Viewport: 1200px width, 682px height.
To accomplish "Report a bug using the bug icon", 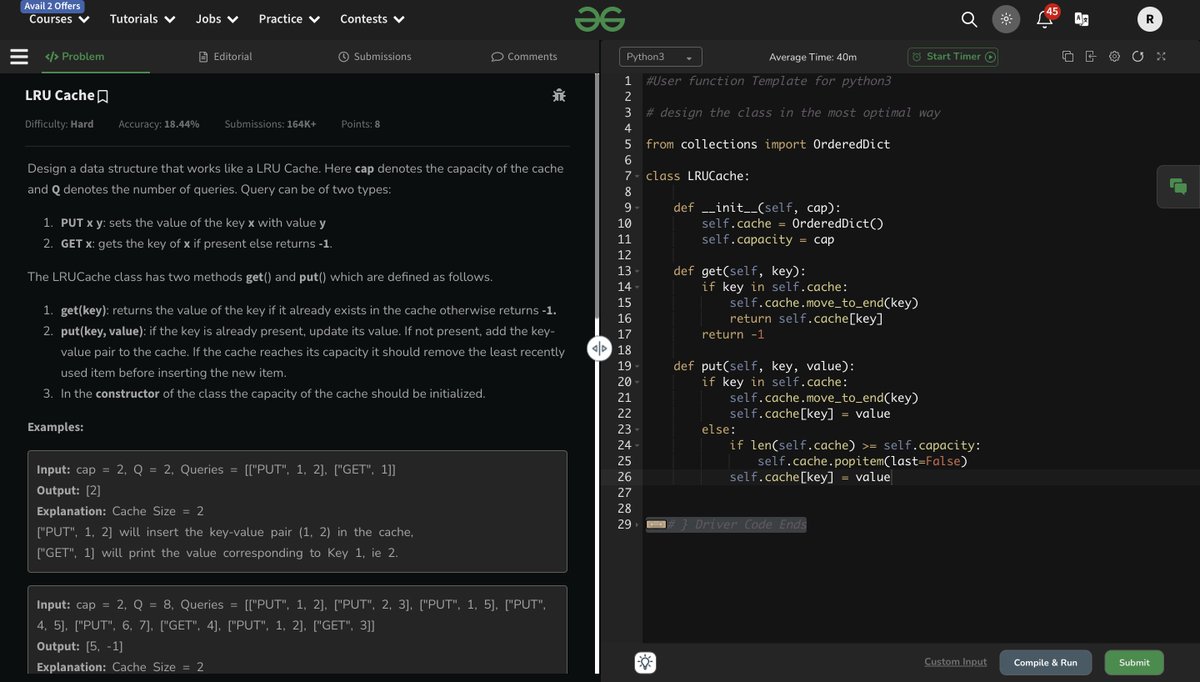I will pos(559,96).
